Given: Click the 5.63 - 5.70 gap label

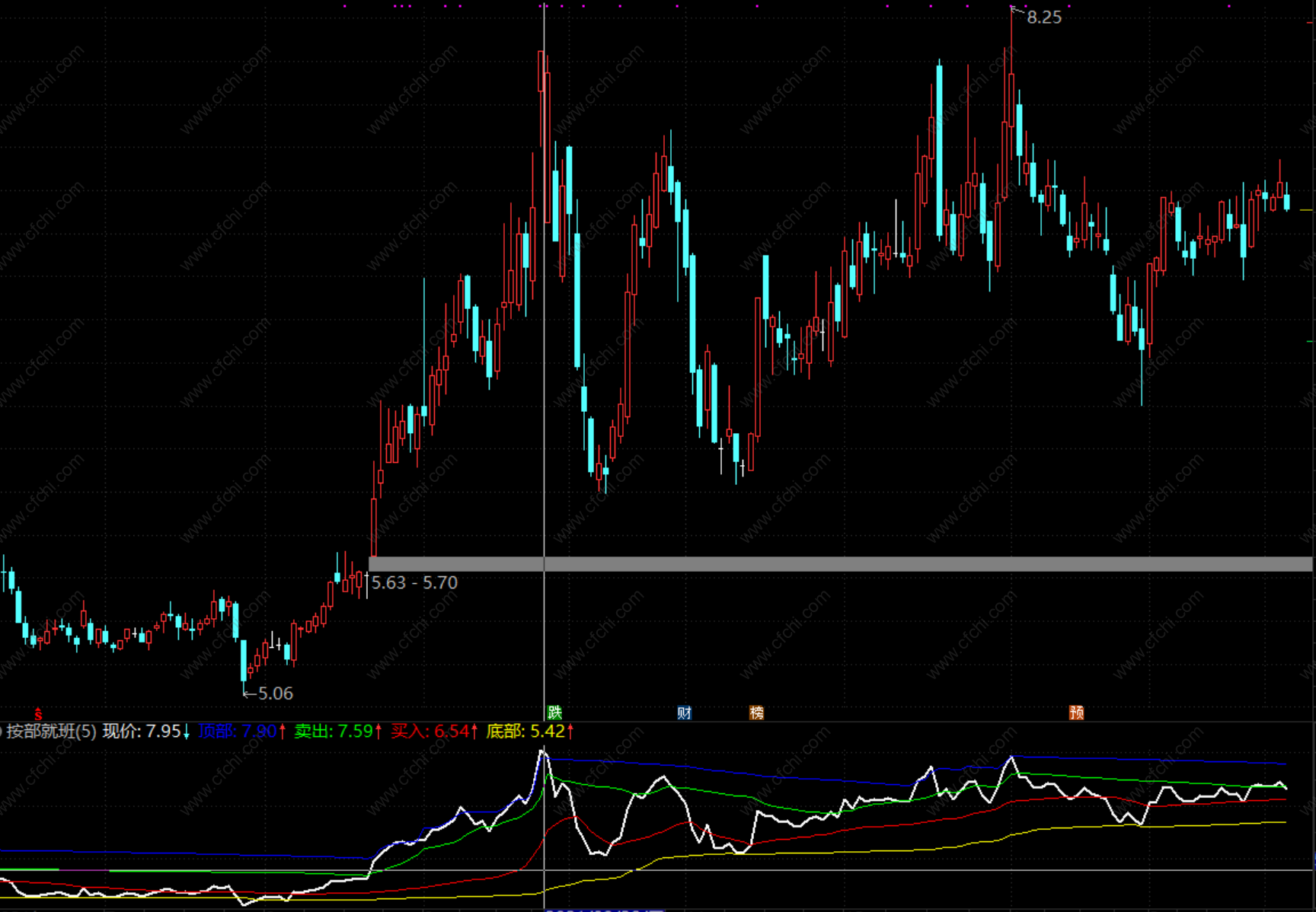Looking at the screenshot, I should pyautogui.click(x=414, y=583).
